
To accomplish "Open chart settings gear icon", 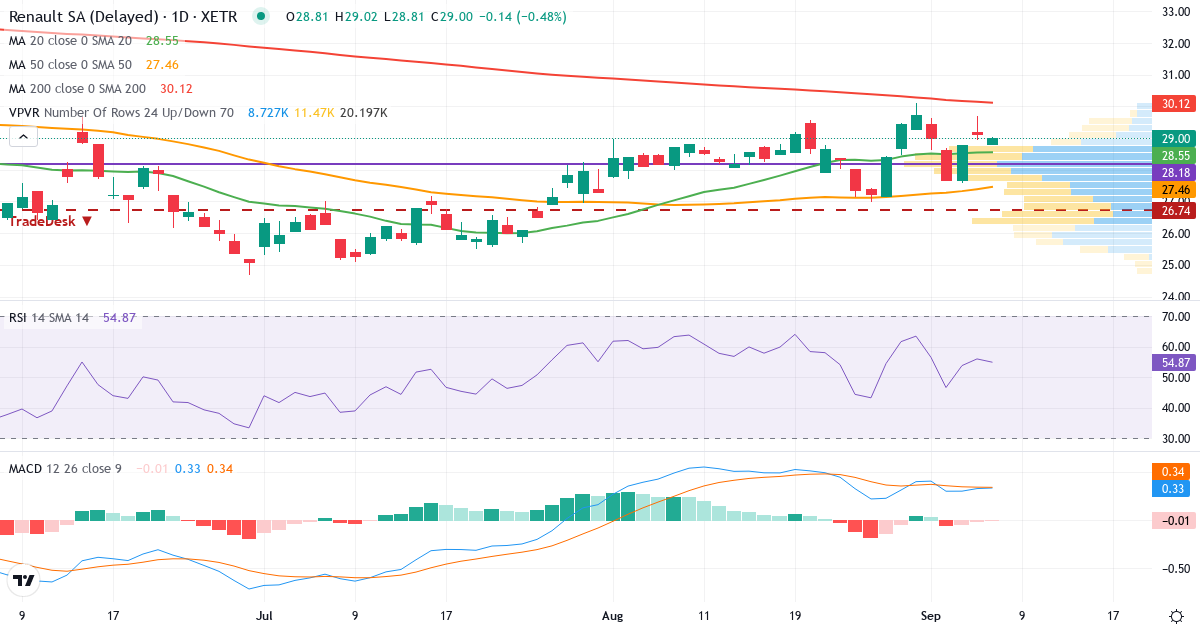I will tap(1177, 616).
